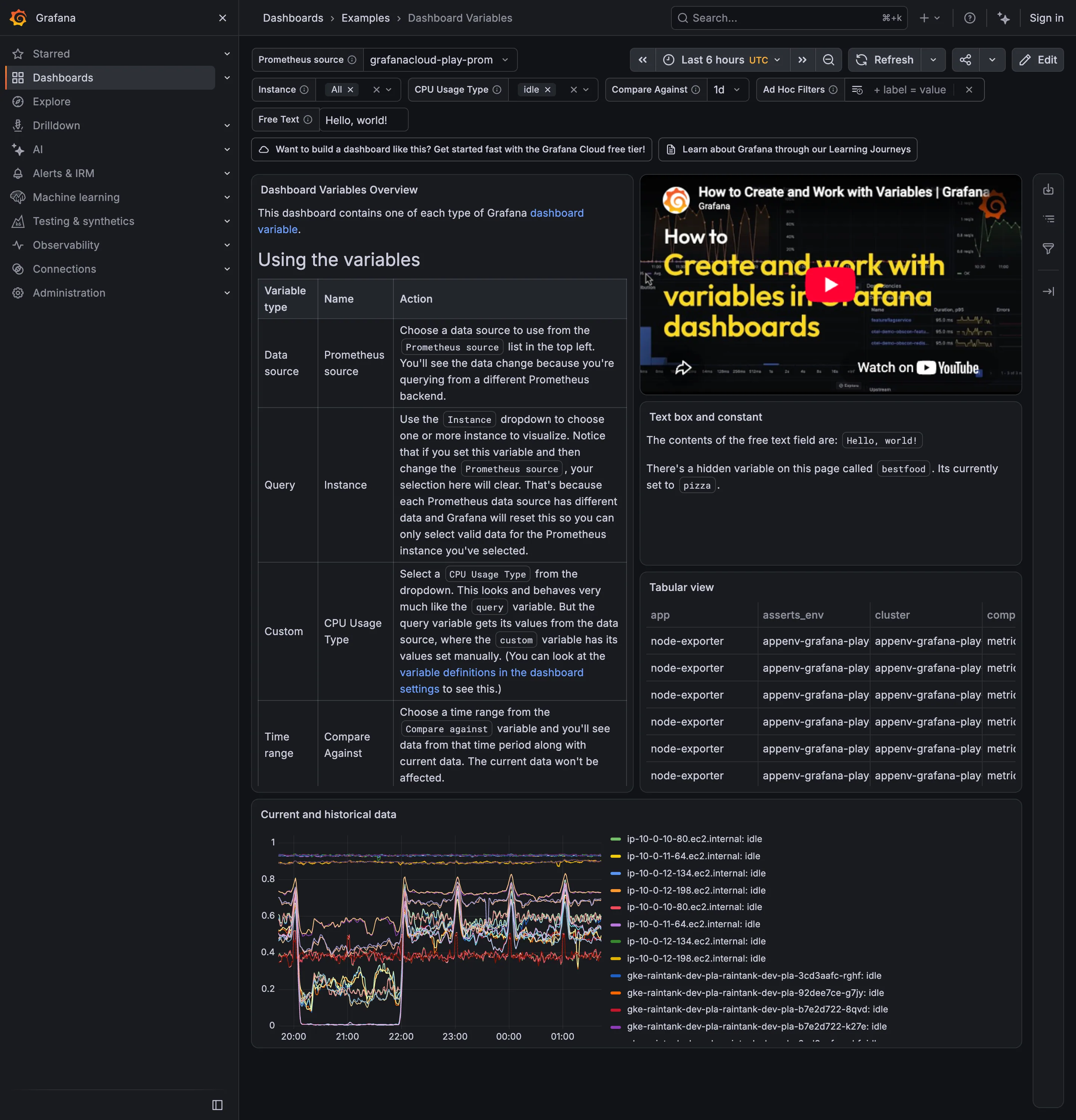The image size is (1076, 1120).
Task: Show info icon for CPU Usage Type
Action: [x=497, y=90]
